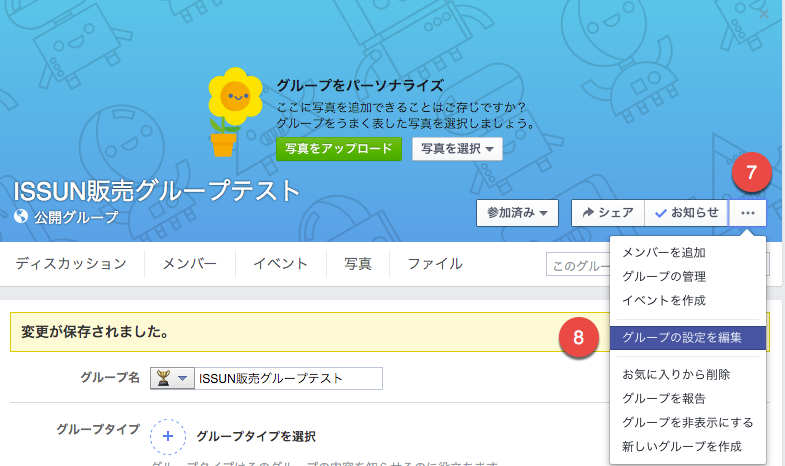Switch to the メンバー tab
The image size is (785, 466).
tap(190, 264)
